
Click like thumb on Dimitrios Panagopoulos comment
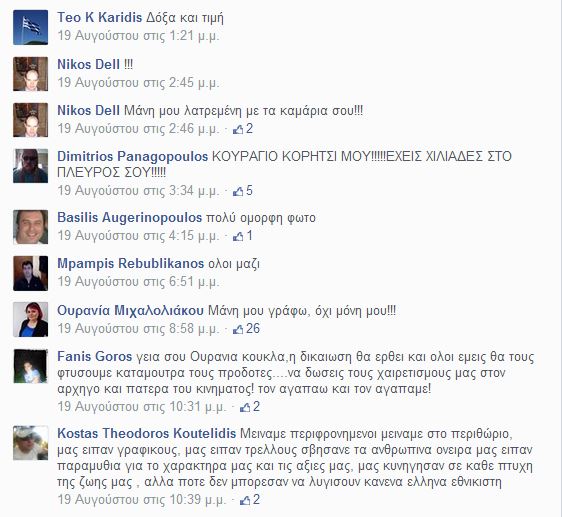click(x=238, y=191)
